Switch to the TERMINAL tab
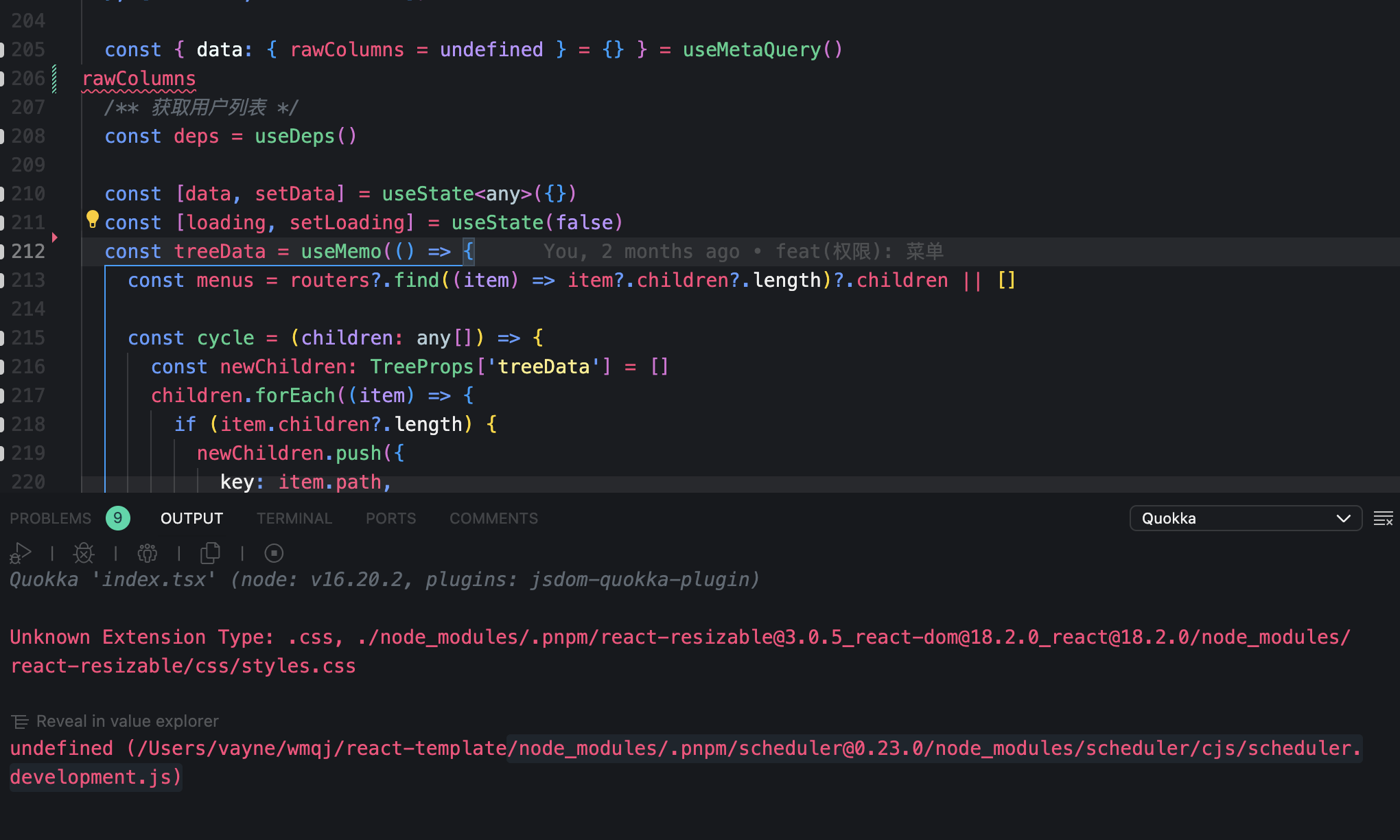 coord(294,518)
